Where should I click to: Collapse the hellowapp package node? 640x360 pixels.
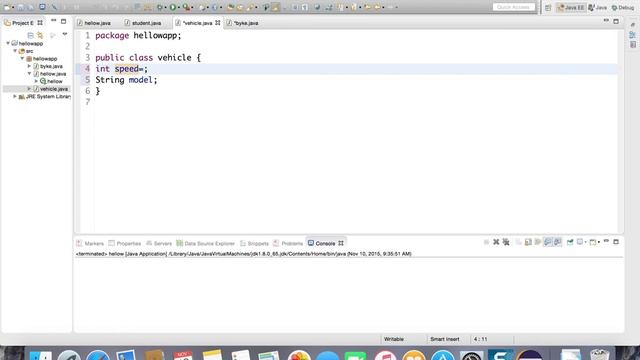coord(23,58)
